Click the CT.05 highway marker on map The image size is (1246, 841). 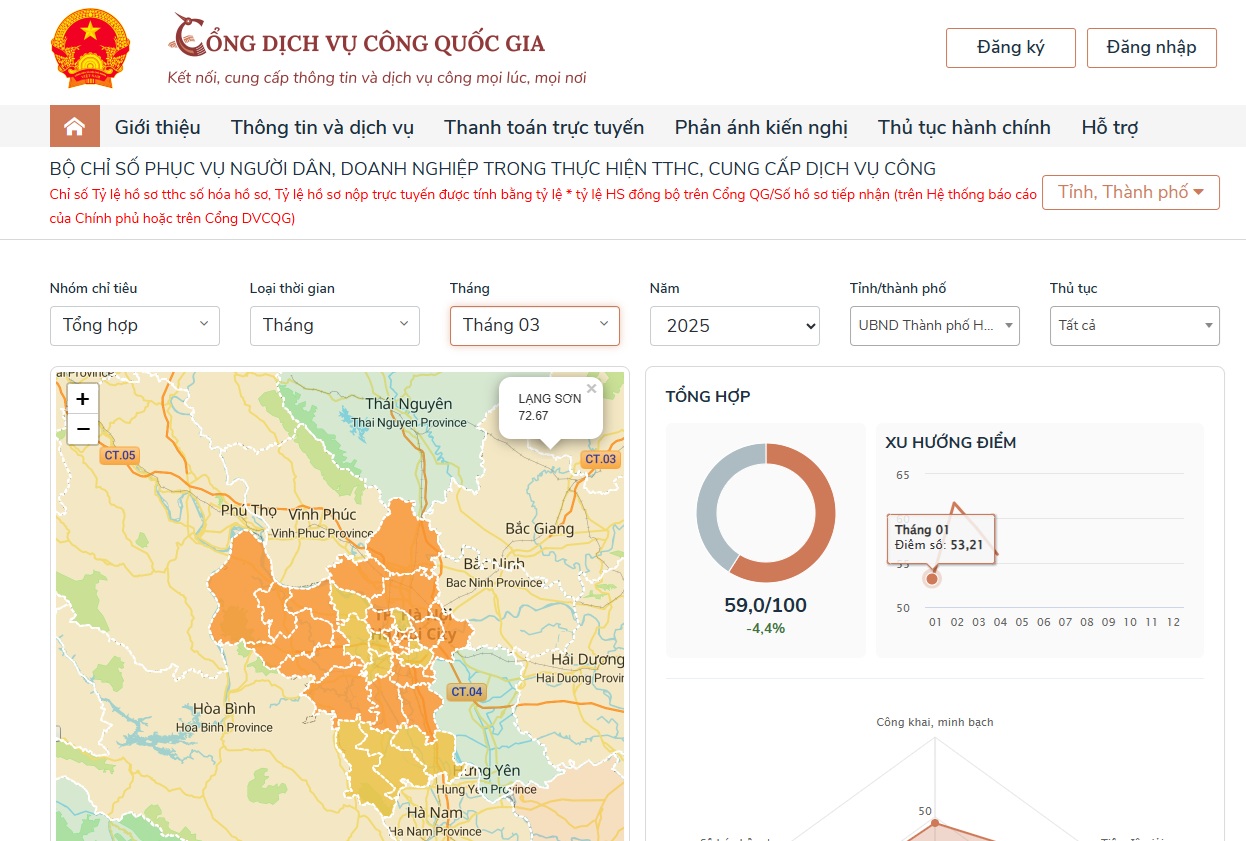coord(119,456)
